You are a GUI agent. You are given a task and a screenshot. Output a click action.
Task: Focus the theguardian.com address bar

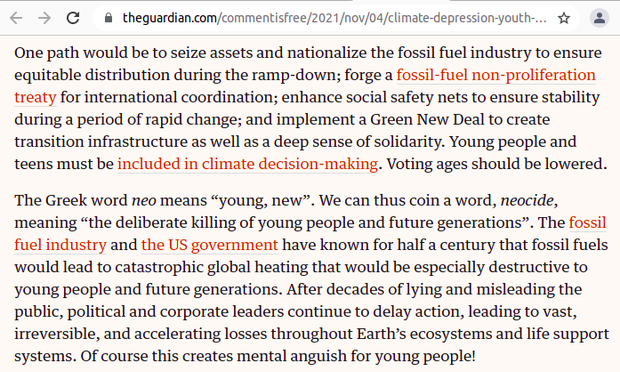pos(335,18)
